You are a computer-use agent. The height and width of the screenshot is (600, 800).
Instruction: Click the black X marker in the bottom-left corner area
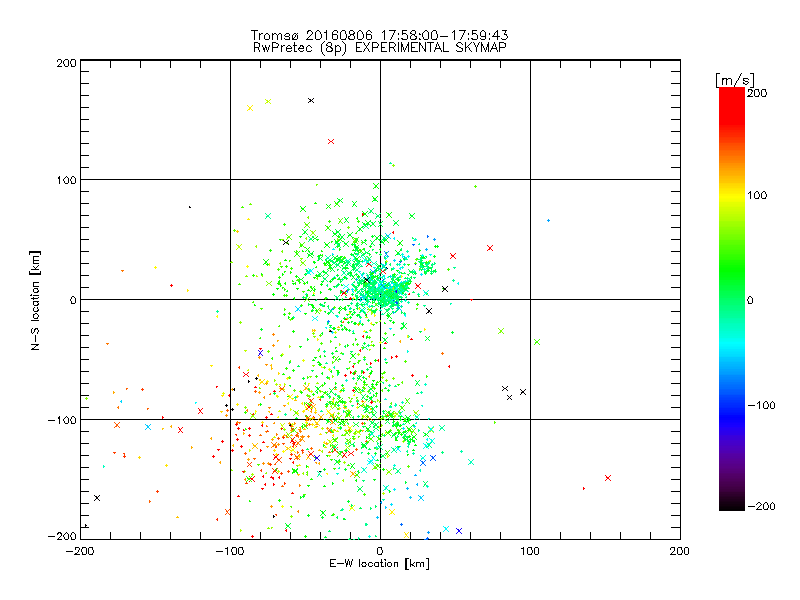pyautogui.click(x=97, y=498)
